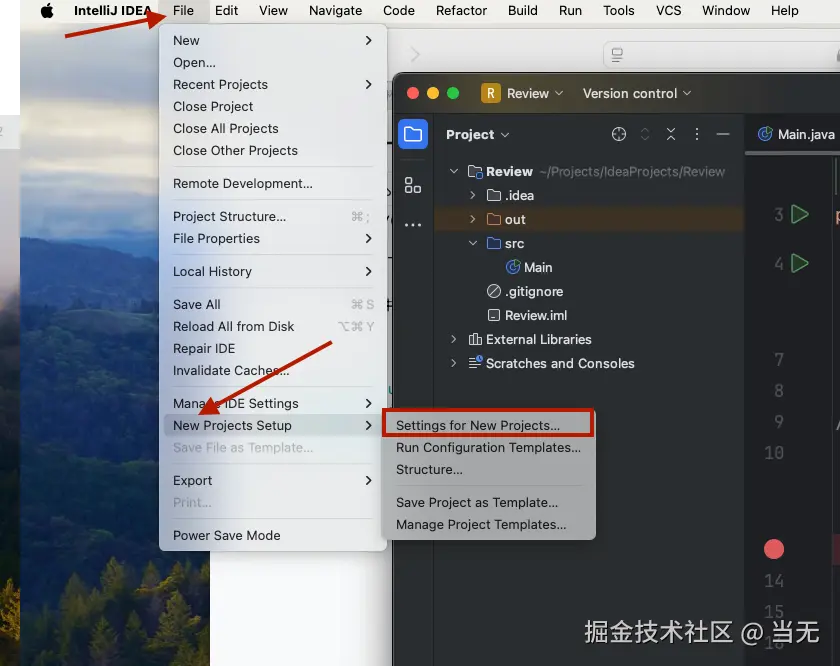Click the run arrow at line 3
Image resolution: width=840 pixels, height=666 pixels.
[799, 214]
